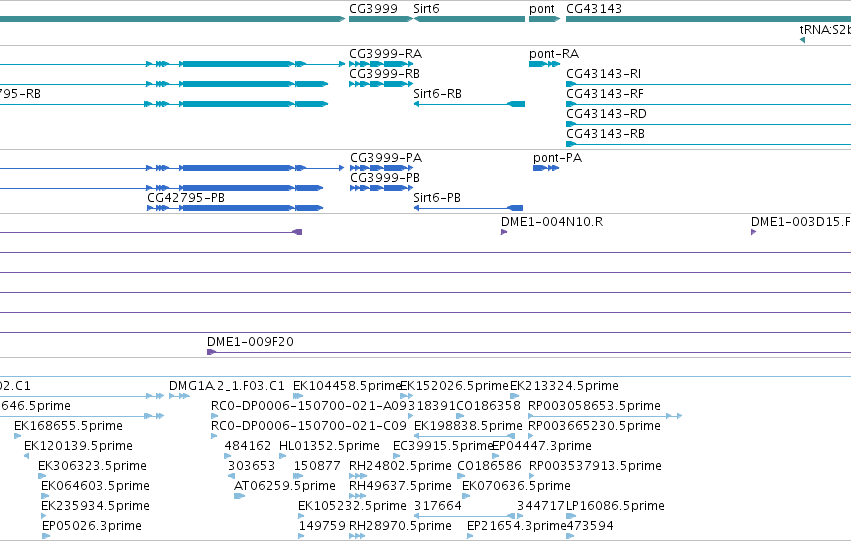The width and height of the screenshot is (851, 541).
Task: Select the CO186586 feature label
Action: pos(489,466)
